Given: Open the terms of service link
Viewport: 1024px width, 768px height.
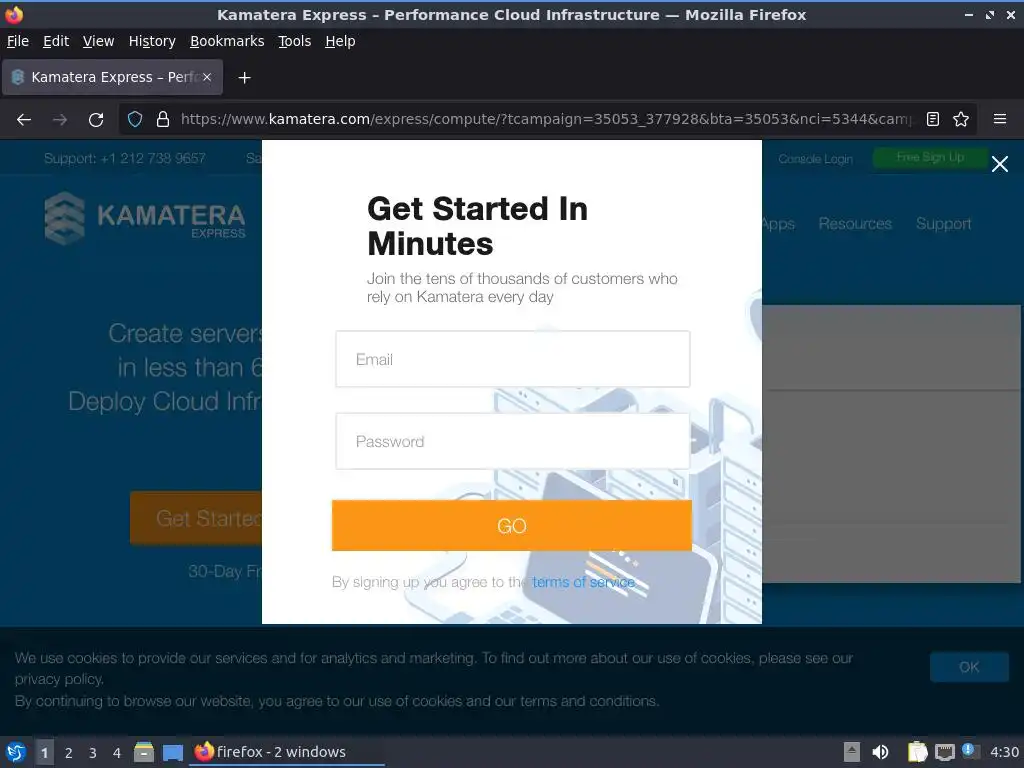Looking at the screenshot, I should (583, 582).
